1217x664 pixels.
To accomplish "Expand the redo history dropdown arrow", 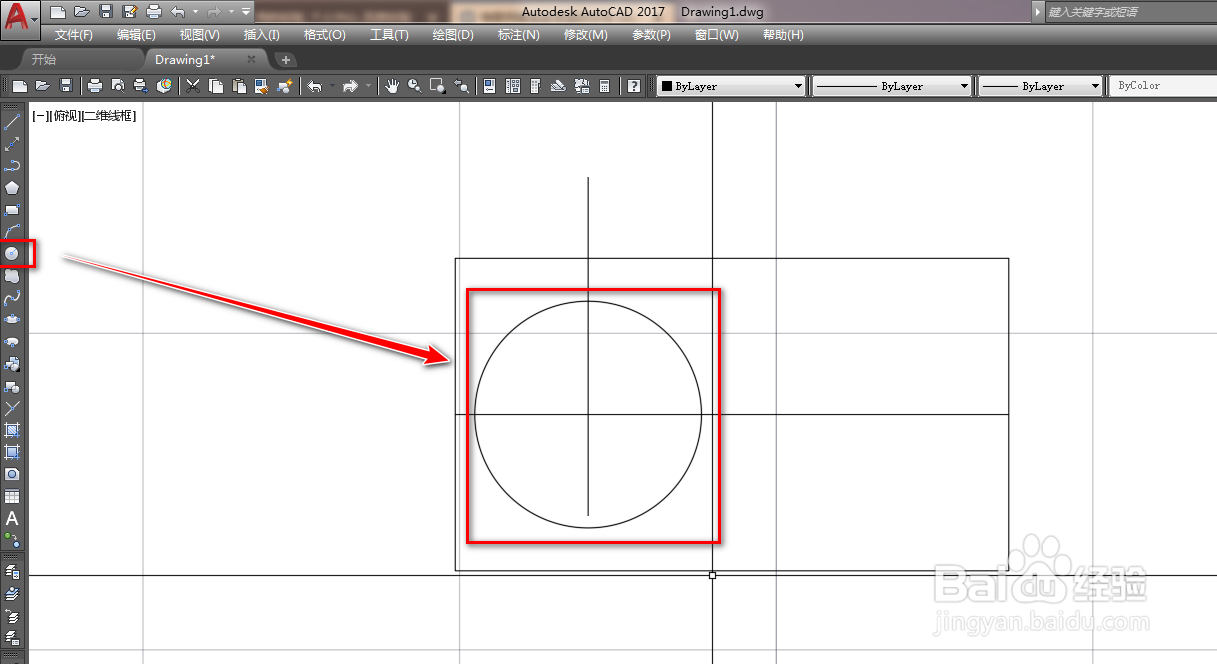I will (231, 12).
